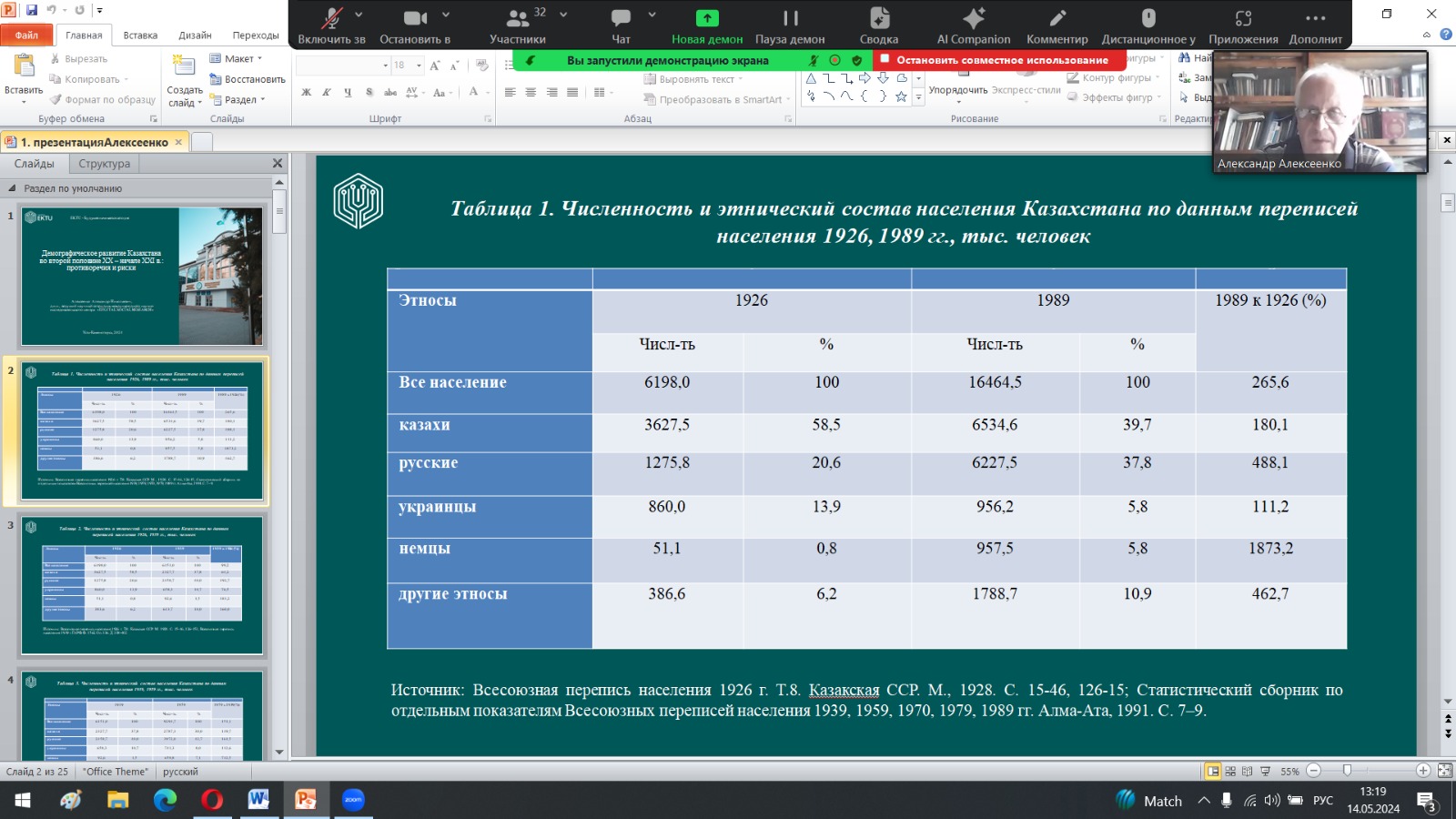The width and height of the screenshot is (1456, 819).
Task: Click the Файл button
Action: (26, 35)
